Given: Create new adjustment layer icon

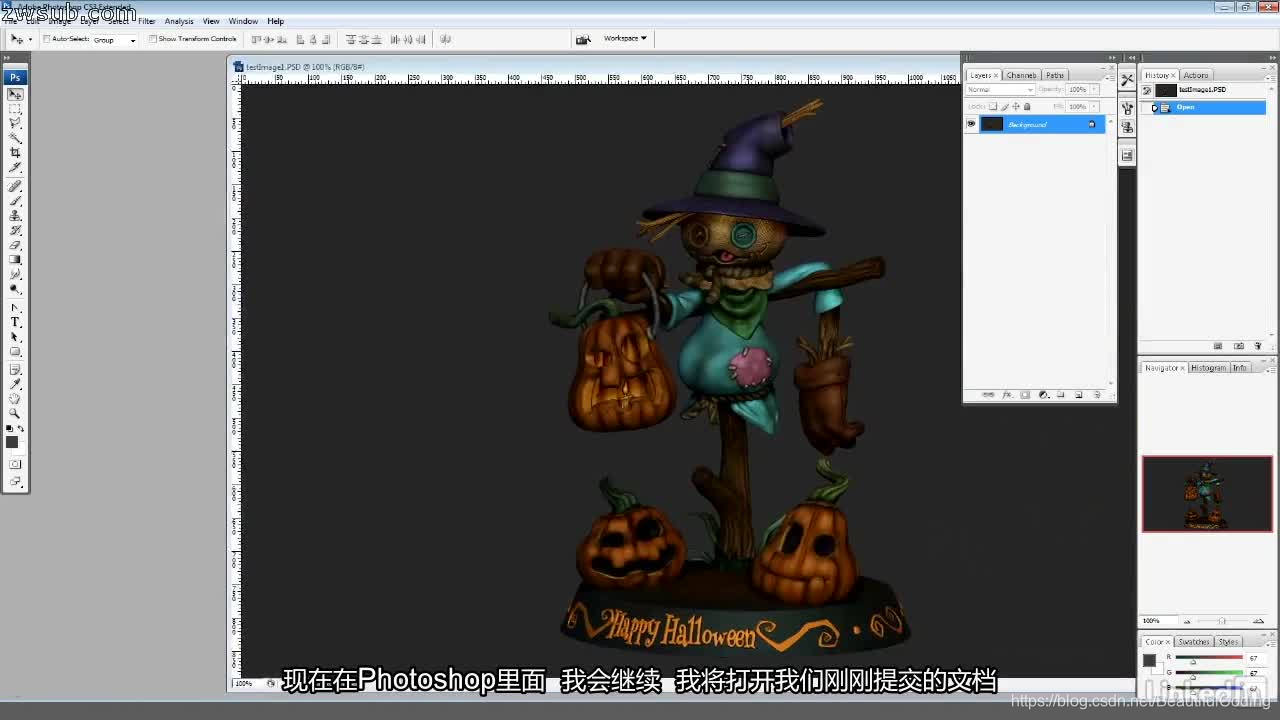Looking at the screenshot, I should click(1043, 395).
